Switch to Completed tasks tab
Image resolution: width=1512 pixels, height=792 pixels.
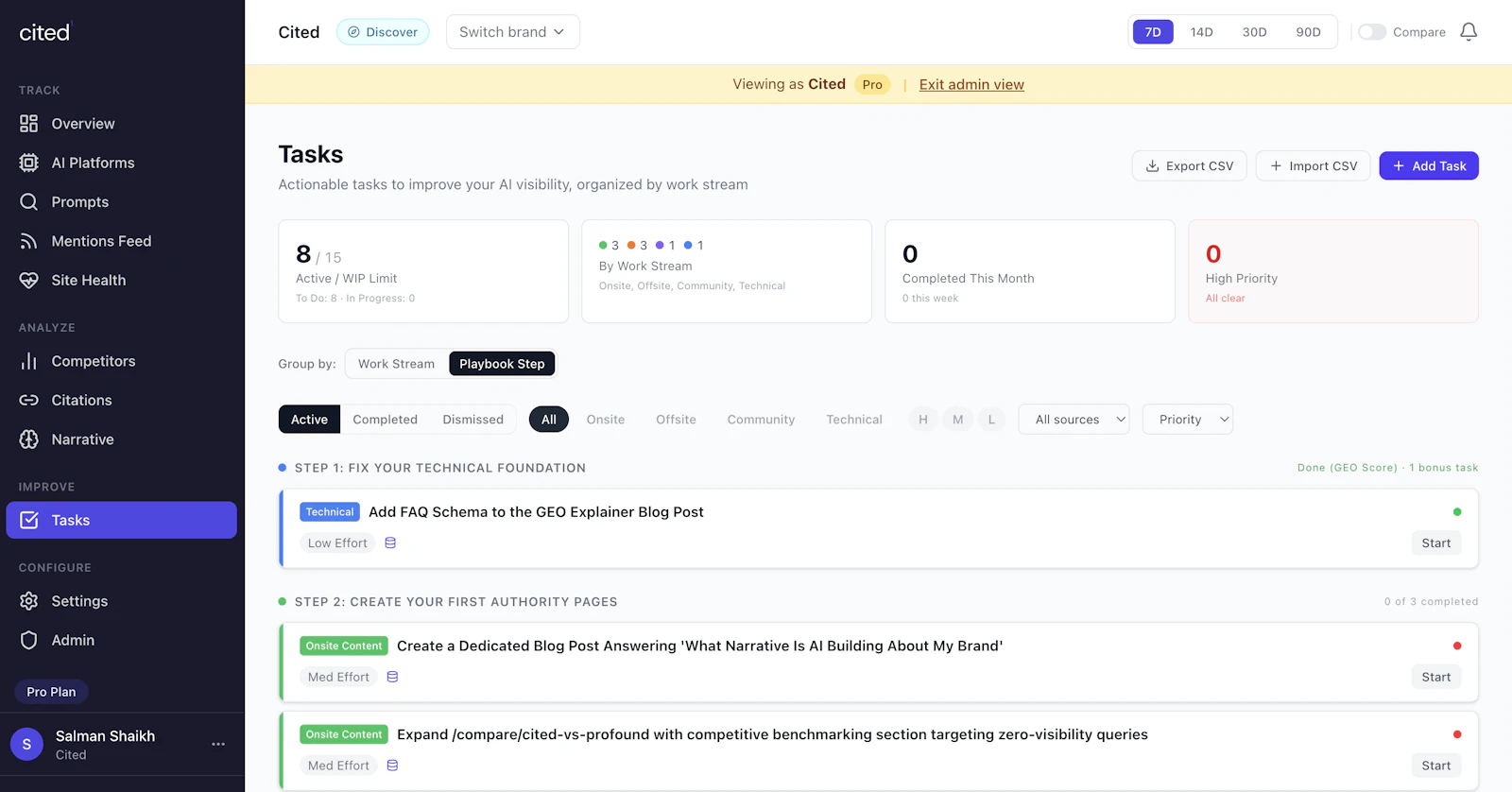(385, 420)
